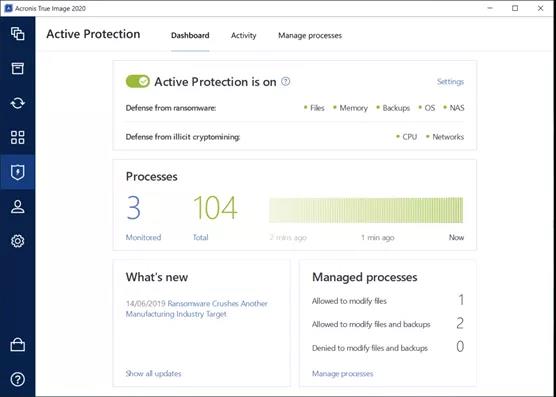Viewport: 556px width, 397px height.
Task: Open the Help question mark in sidebar
Action: click(x=17, y=379)
